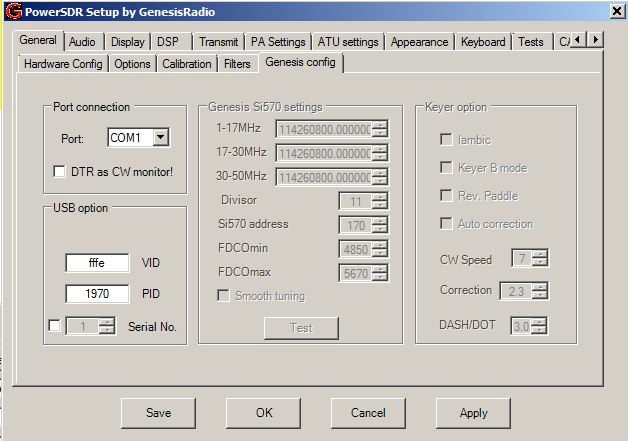Select the Calibration sub-tab
Screen dimensions: 628x441
[x=187, y=64]
